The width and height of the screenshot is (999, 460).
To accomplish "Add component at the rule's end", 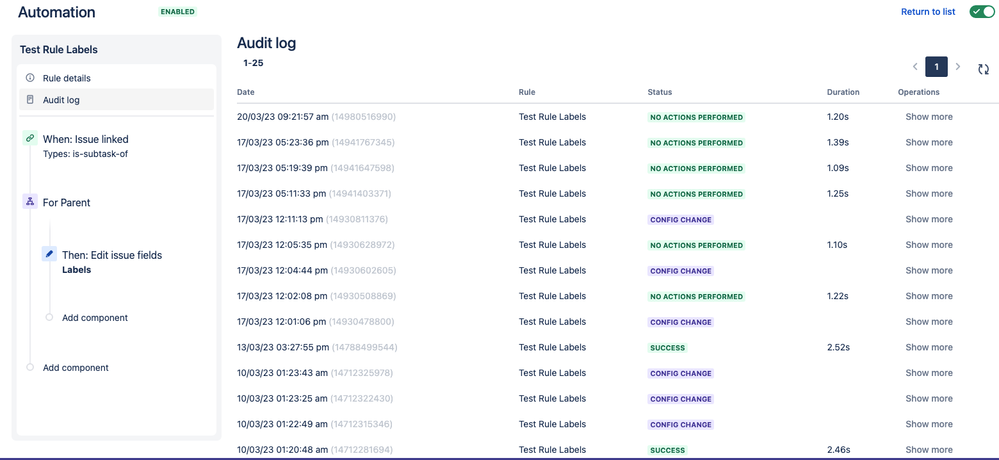I will click(x=76, y=368).
